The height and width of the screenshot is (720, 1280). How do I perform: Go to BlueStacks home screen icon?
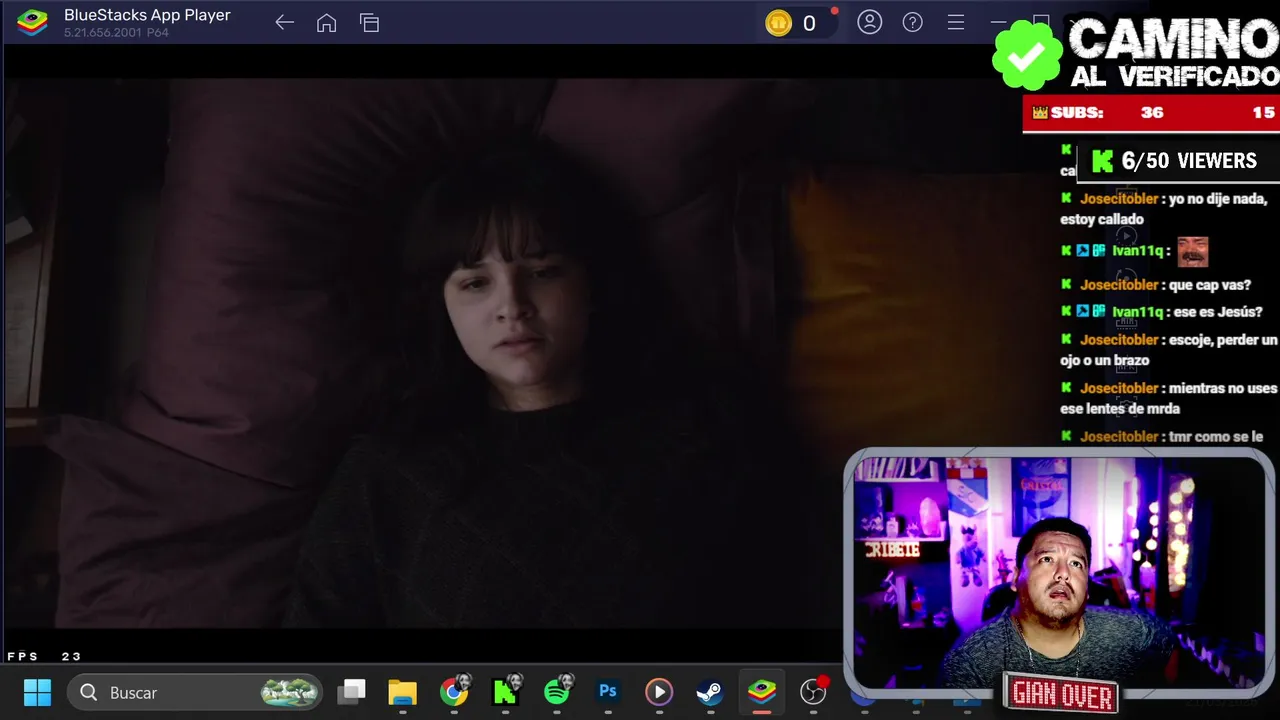tap(326, 23)
